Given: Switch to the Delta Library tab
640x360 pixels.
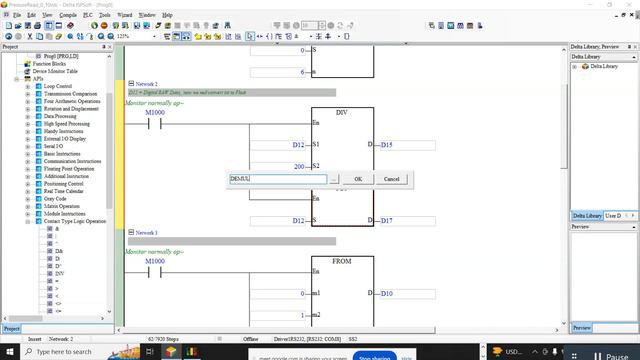Looking at the screenshot, I should (587, 216).
